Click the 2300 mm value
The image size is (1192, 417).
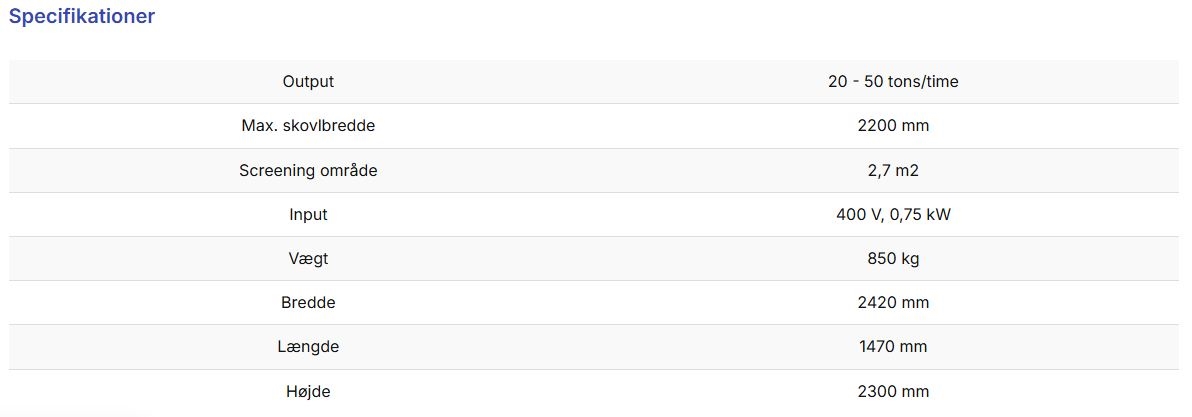(893, 391)
